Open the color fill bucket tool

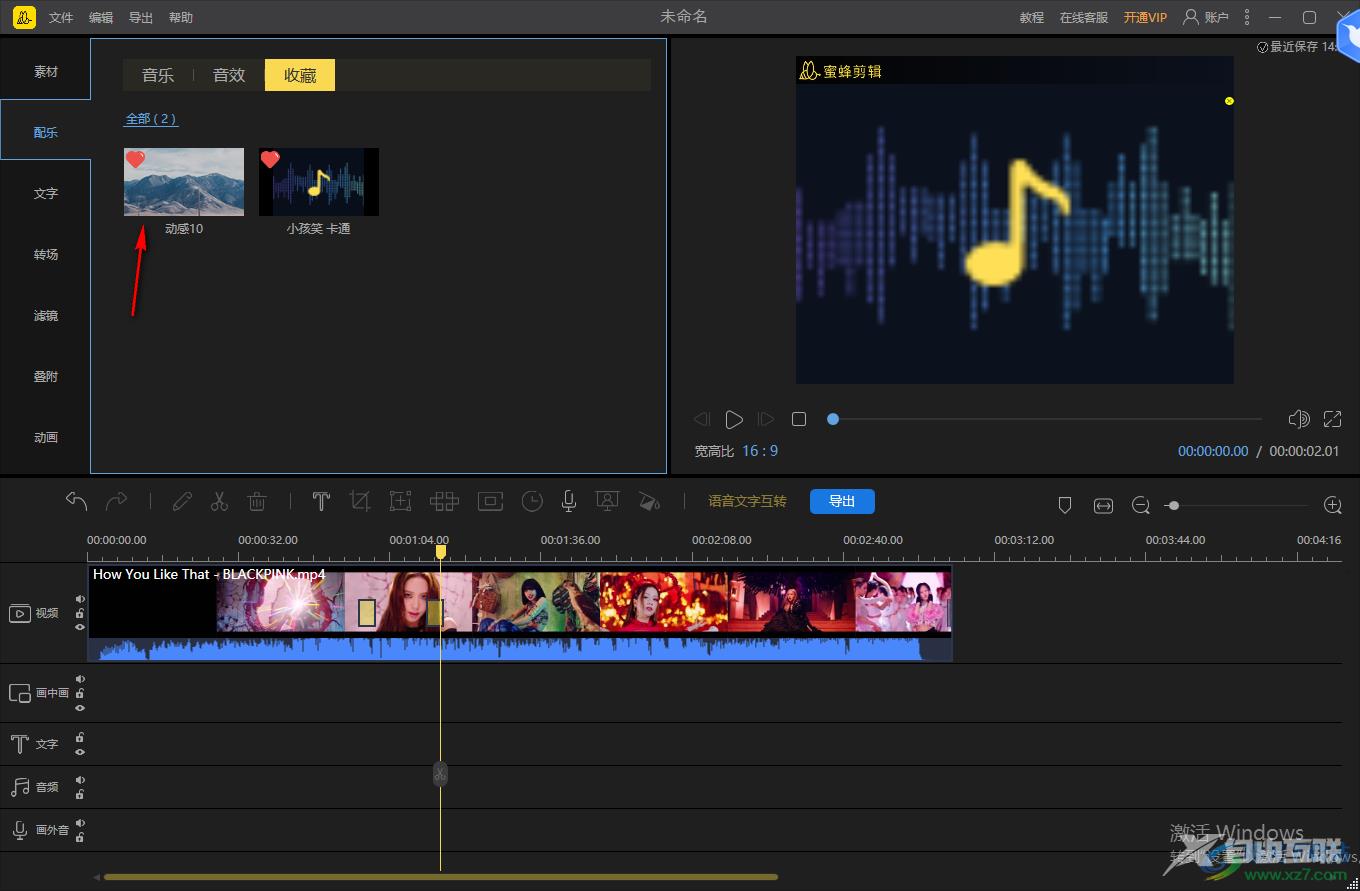tap(649, 501)
